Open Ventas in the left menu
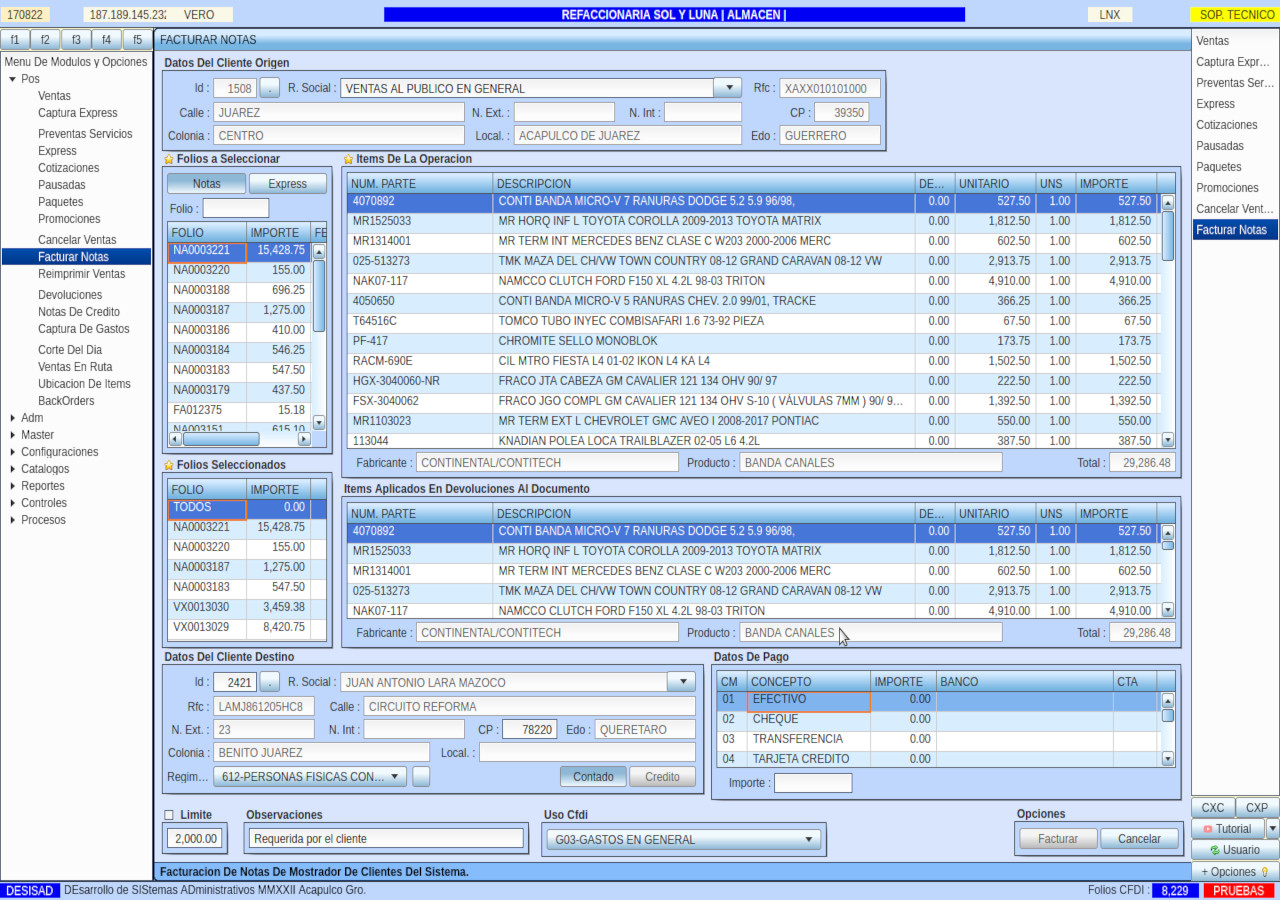The image size is (1280, 900). 54,96
